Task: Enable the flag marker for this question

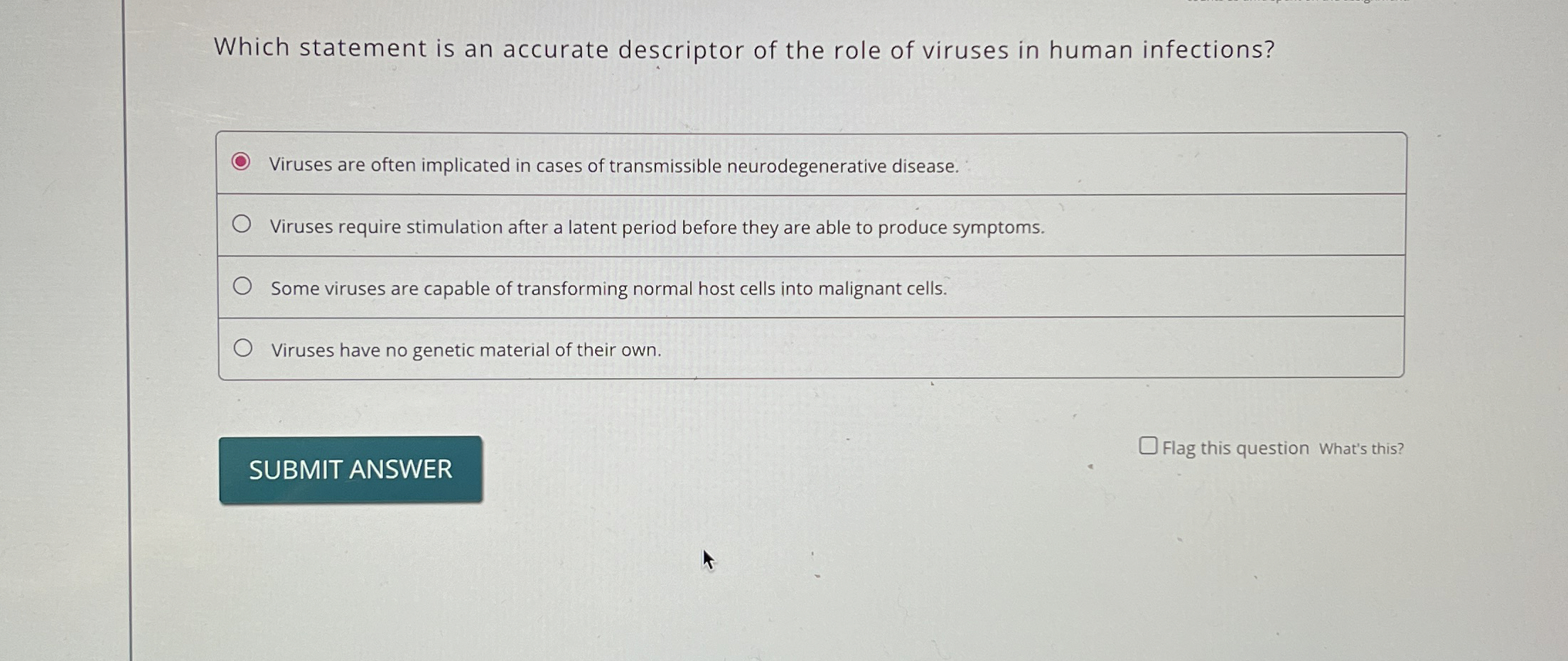Action: coord(1149,444)
